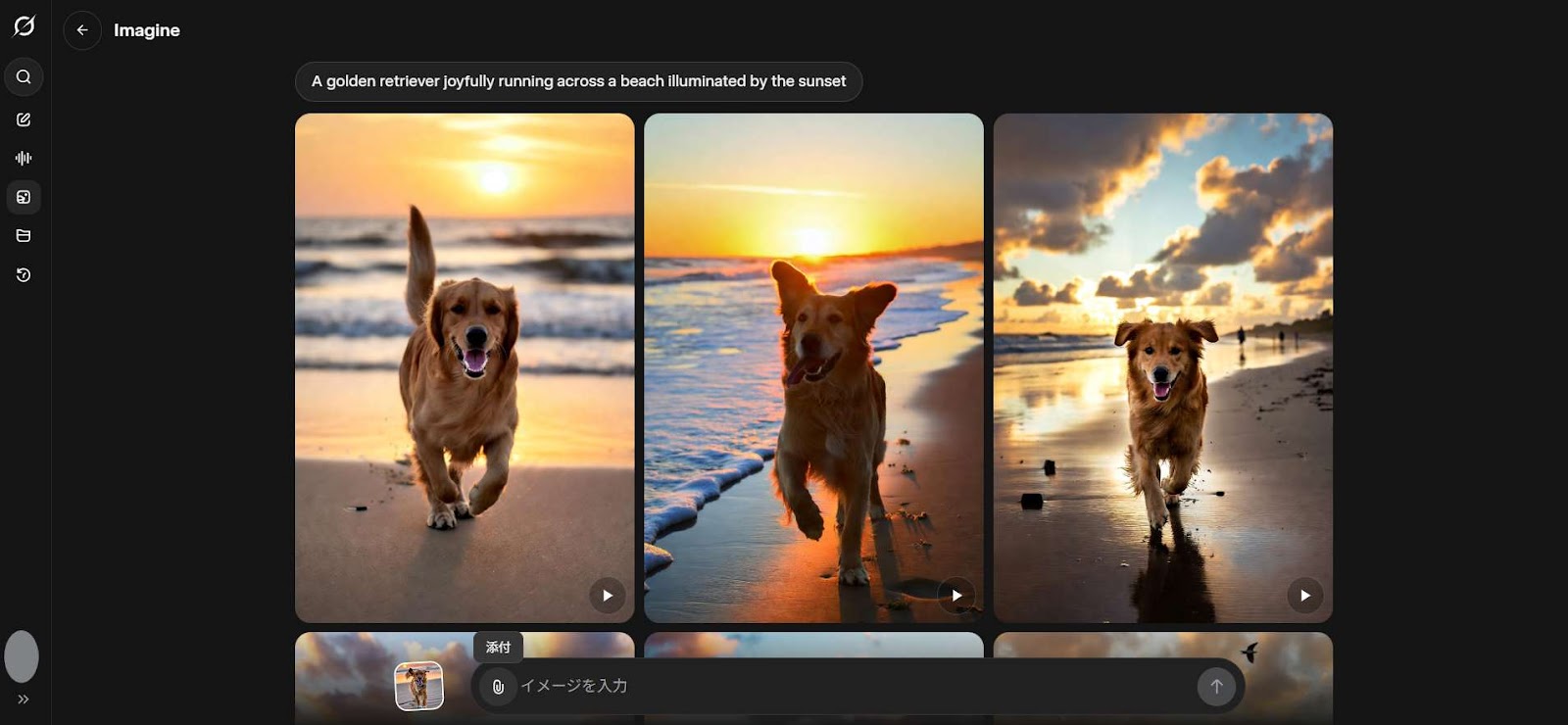Image resolution: width=1568 pixels, height=725 pixels.
Task: Go back using the arrow button
Action: click(x=82, y=30)
